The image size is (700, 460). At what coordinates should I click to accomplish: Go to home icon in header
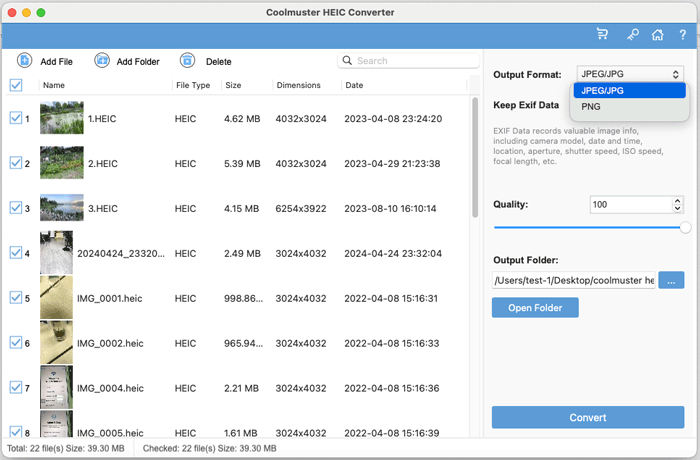(x=657, y=34)
